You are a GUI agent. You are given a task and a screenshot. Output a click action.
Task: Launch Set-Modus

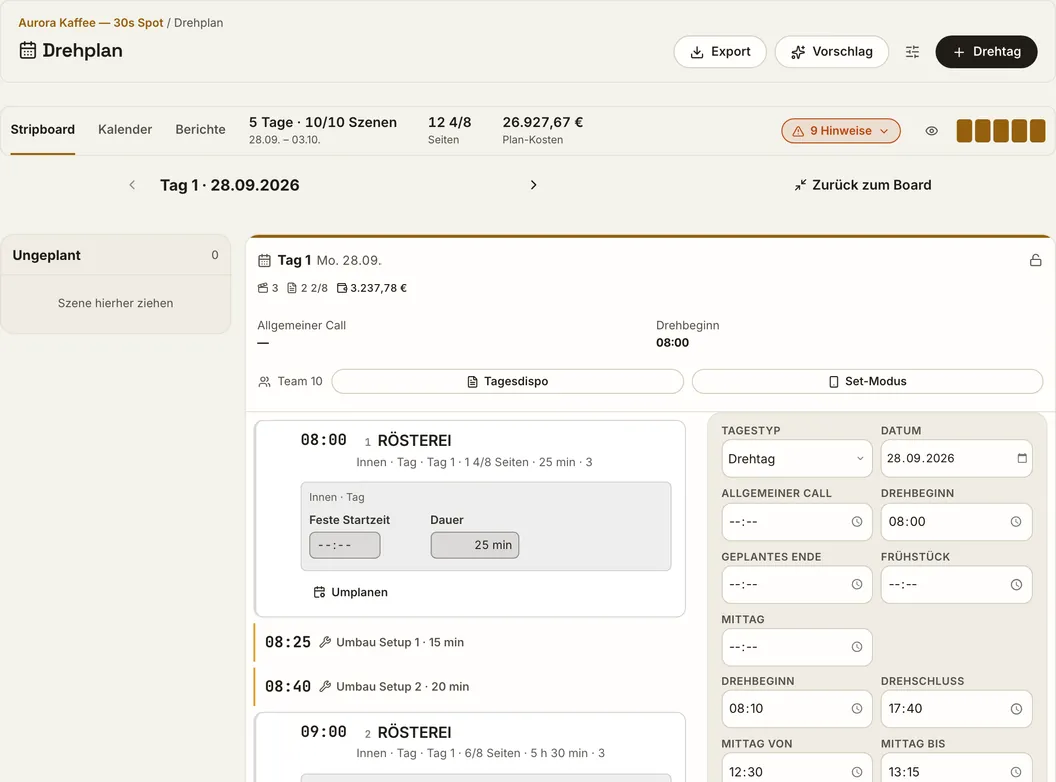867,381
